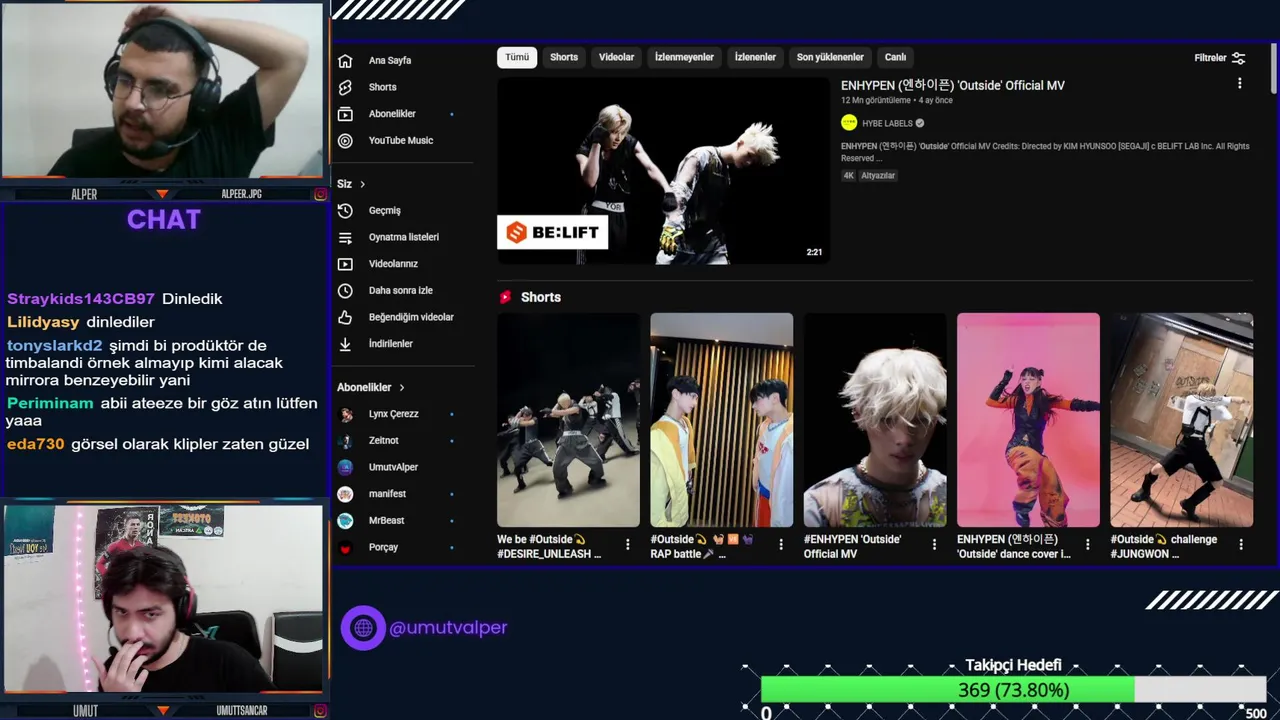Open the Filtreler button
1280x720 pixels.
tap(1220, 58)
